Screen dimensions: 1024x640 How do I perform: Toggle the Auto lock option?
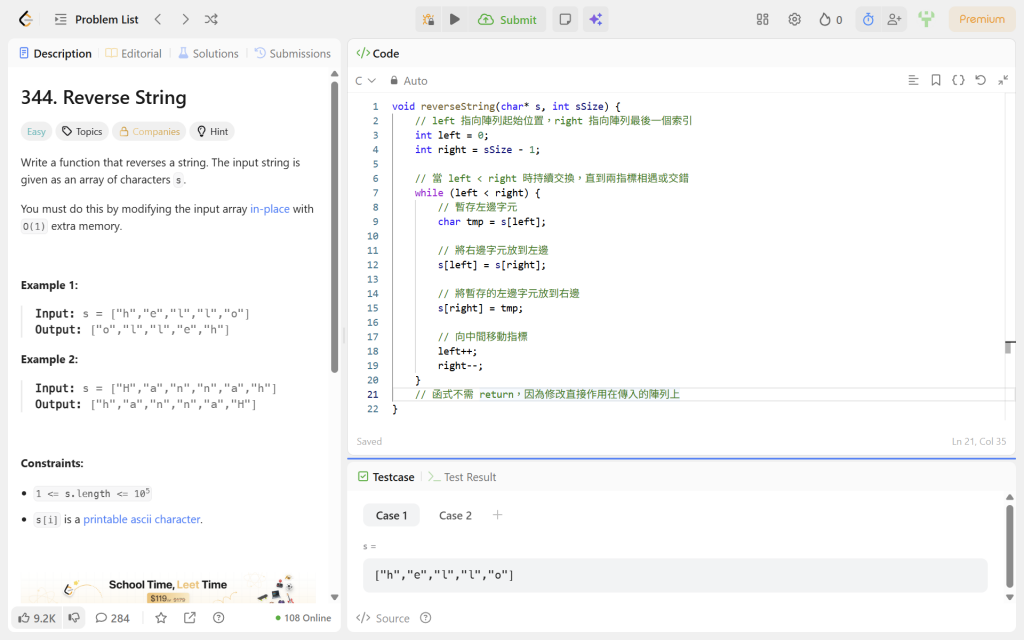409,81
